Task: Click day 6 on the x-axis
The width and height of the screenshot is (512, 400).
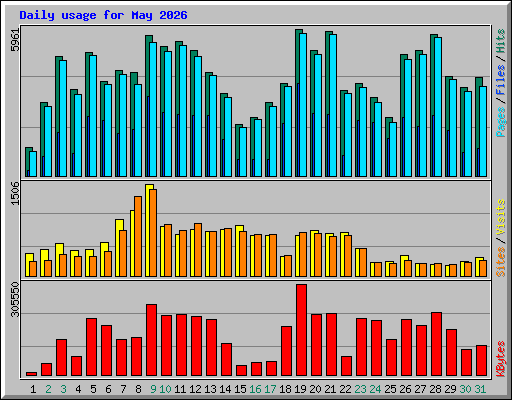Action: point(108,389)
